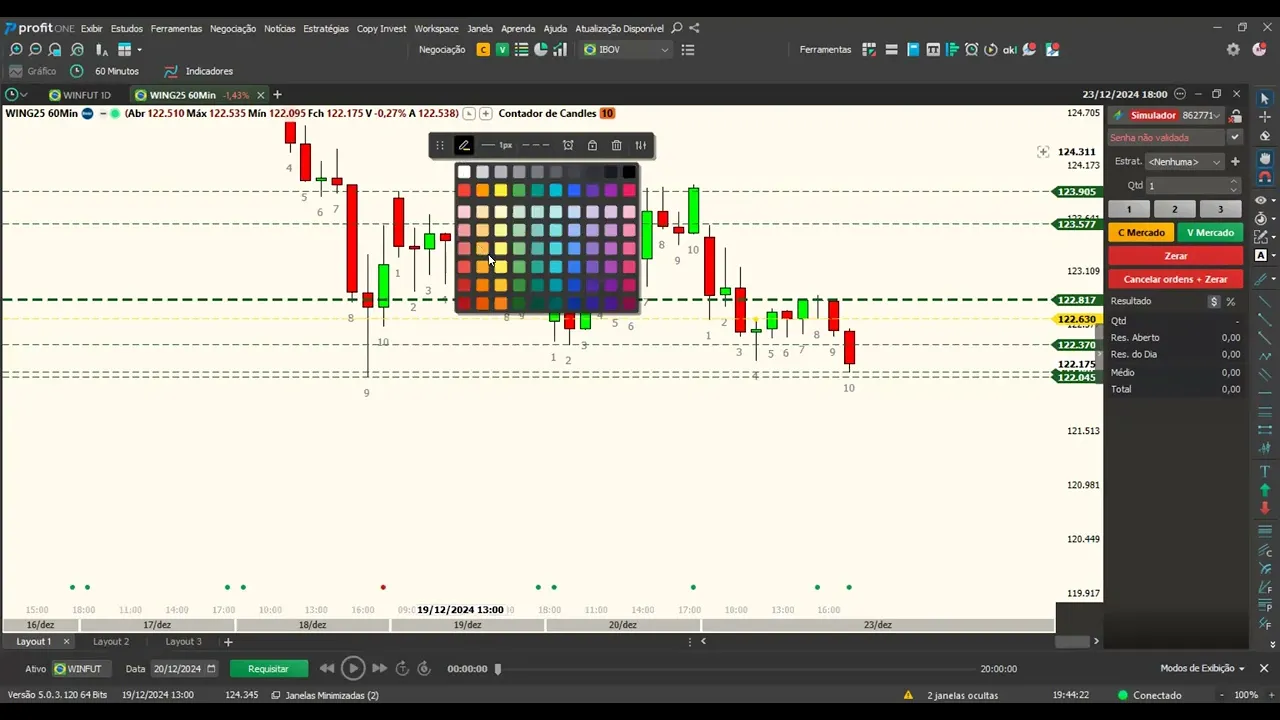Open the Workspace menu
This screenshot has width=1280, height=720.
tap(436, 29)
